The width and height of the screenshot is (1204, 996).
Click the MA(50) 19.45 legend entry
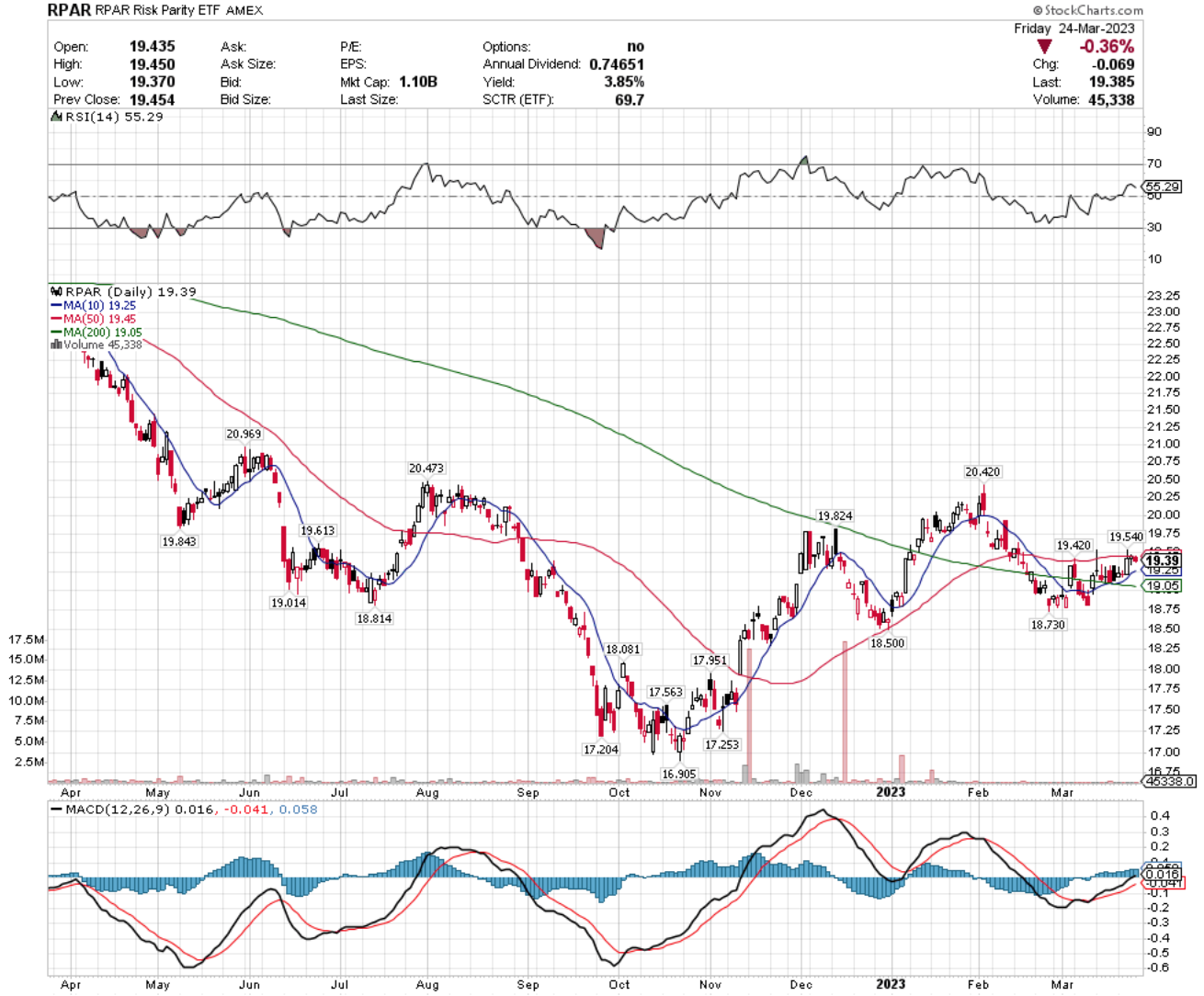coord(99,319)
